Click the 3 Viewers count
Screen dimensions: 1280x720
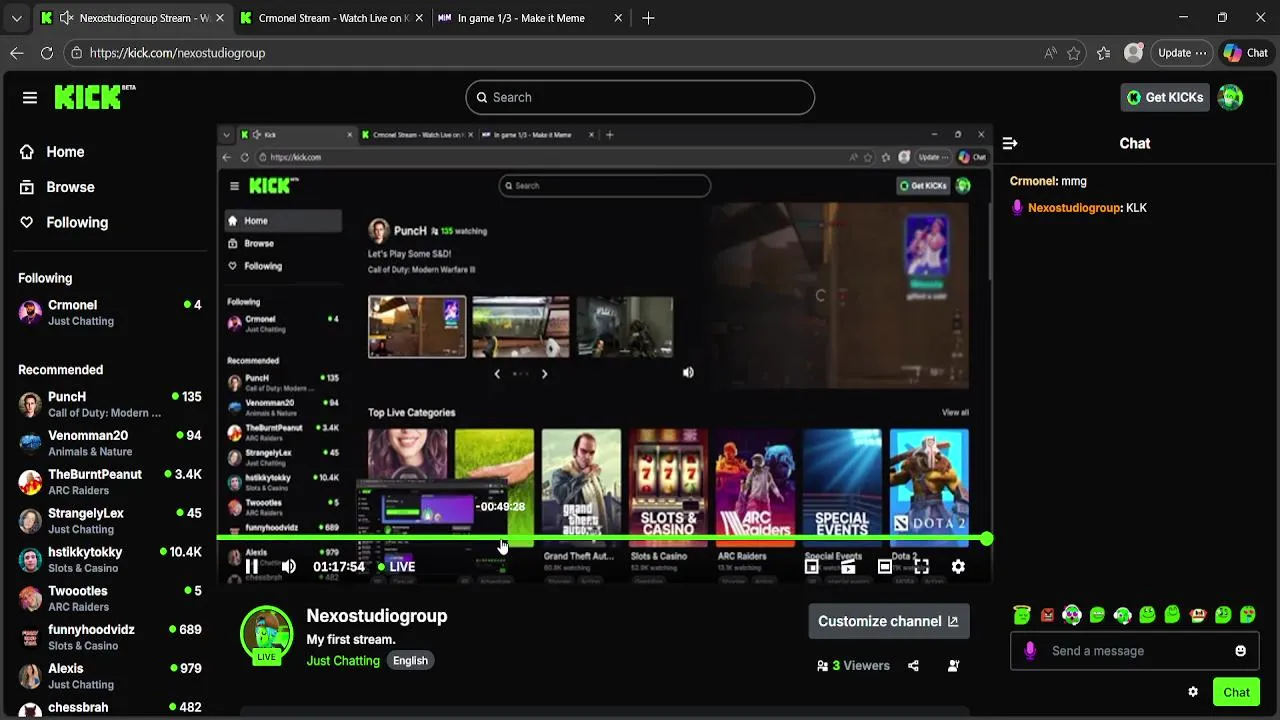pyautogui.click(x=853, y=666)
